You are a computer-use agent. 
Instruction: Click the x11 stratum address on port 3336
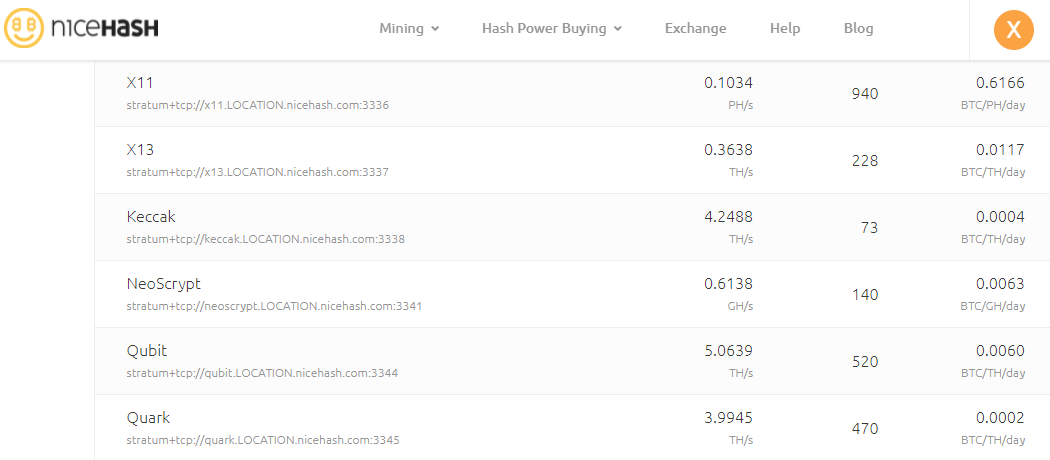[257, 105]
